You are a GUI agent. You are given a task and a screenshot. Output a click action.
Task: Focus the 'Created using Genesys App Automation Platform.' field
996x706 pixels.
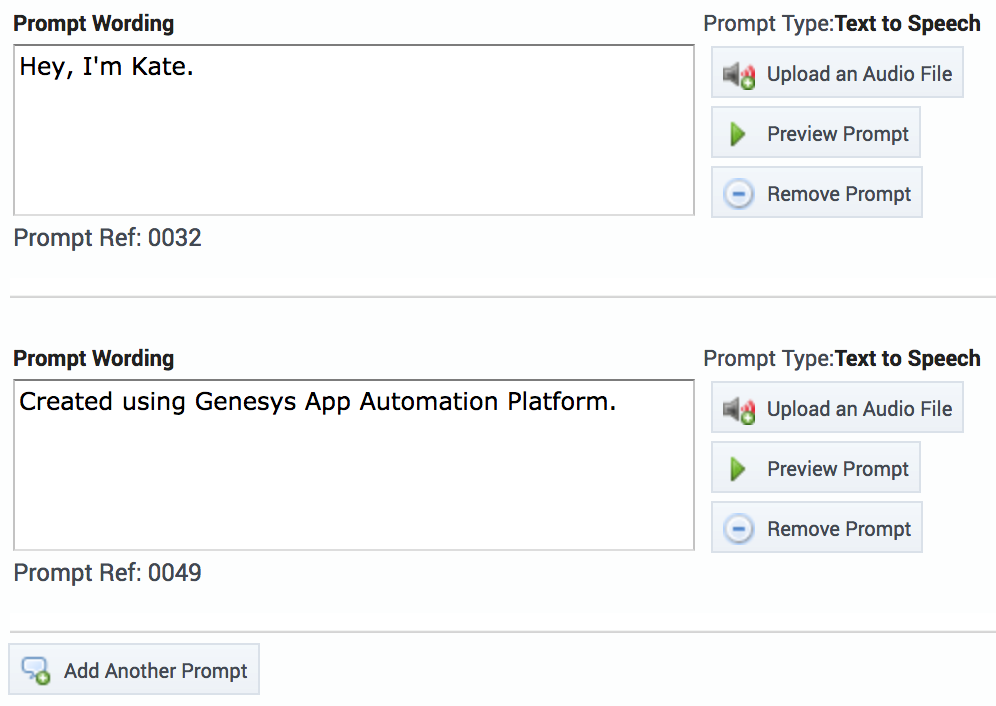[354, 465]
